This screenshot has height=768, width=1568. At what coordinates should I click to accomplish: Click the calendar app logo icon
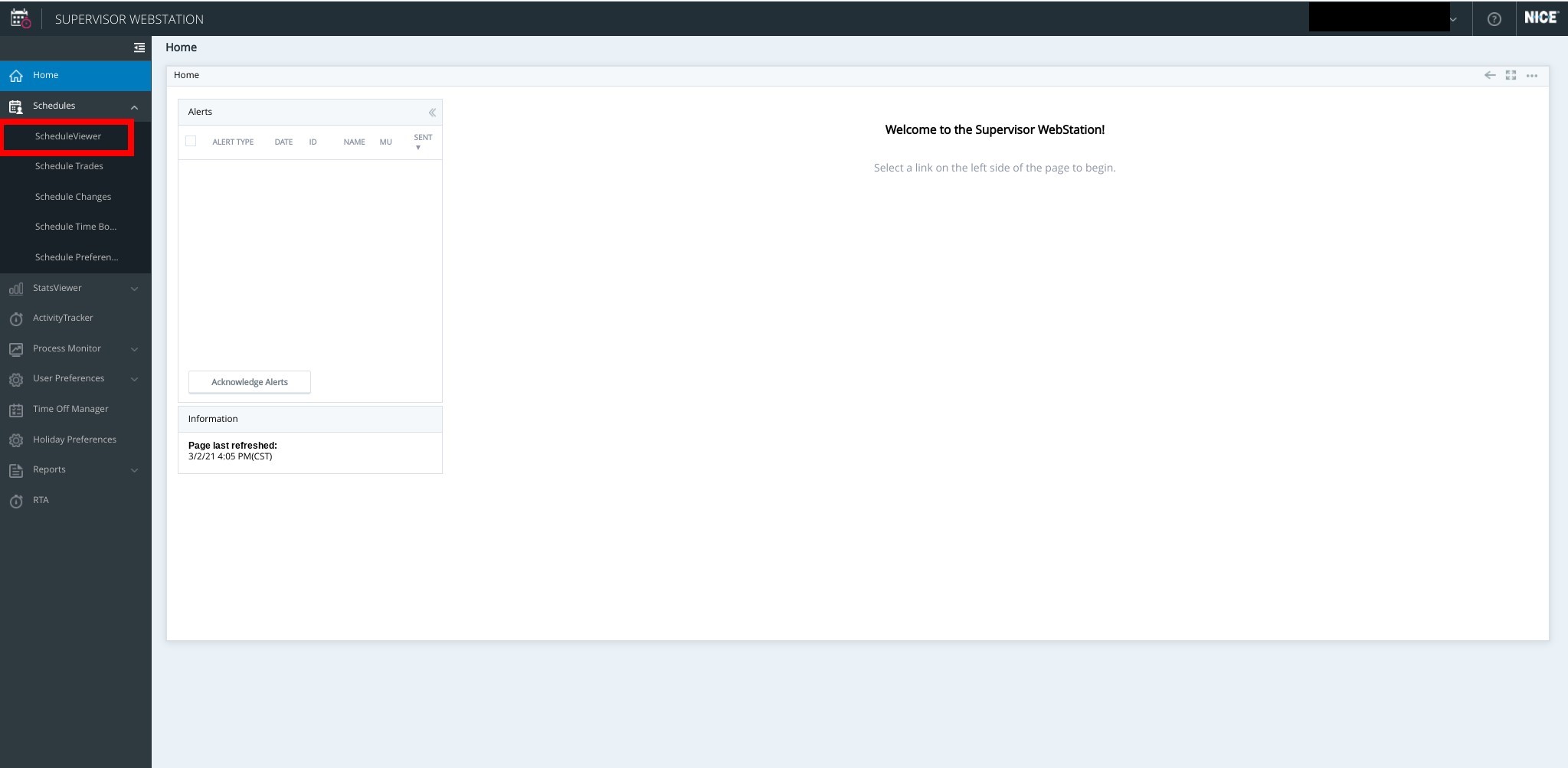(21, 18)
